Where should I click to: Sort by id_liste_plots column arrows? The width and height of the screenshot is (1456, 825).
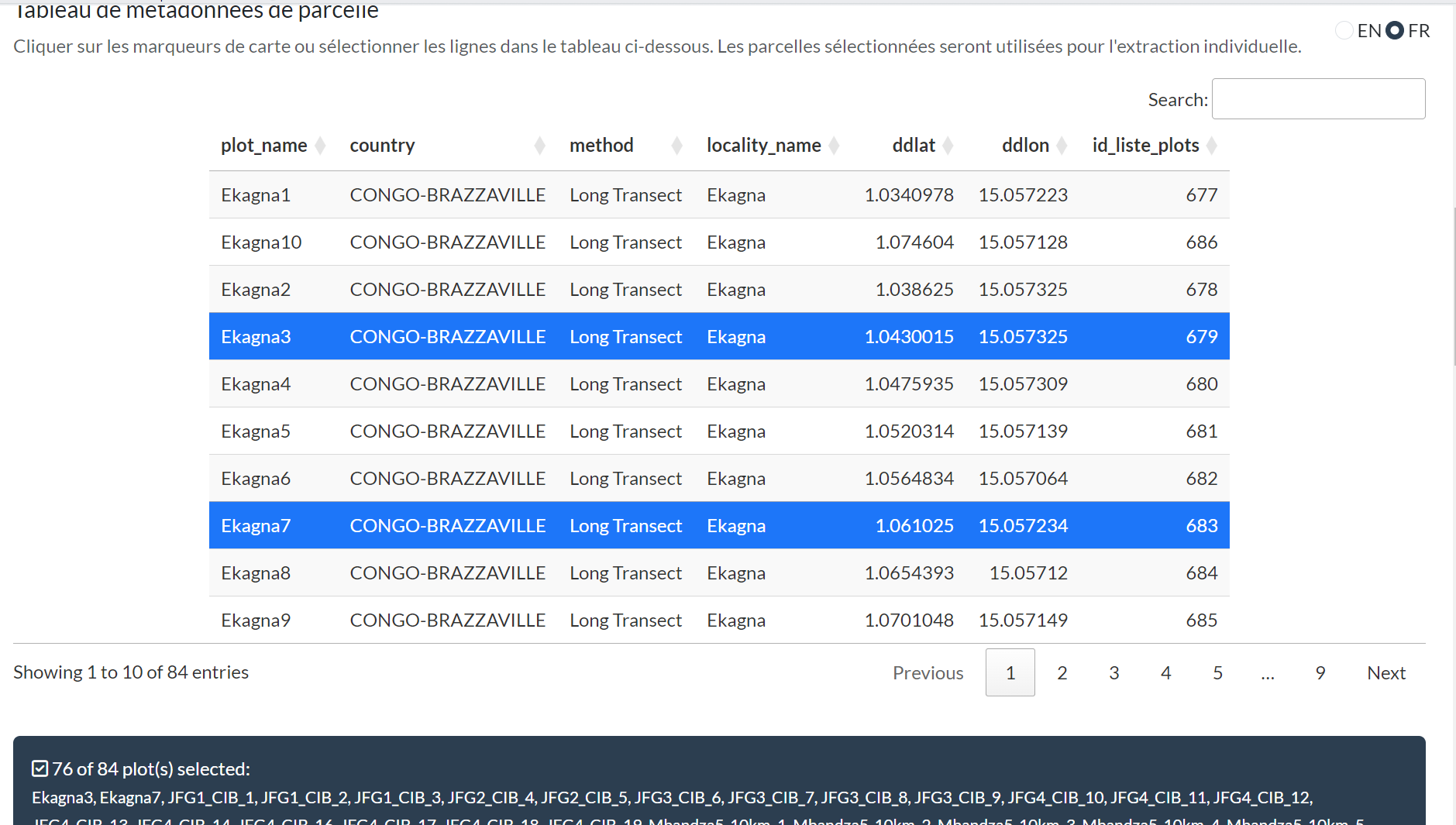point(1212,146)
